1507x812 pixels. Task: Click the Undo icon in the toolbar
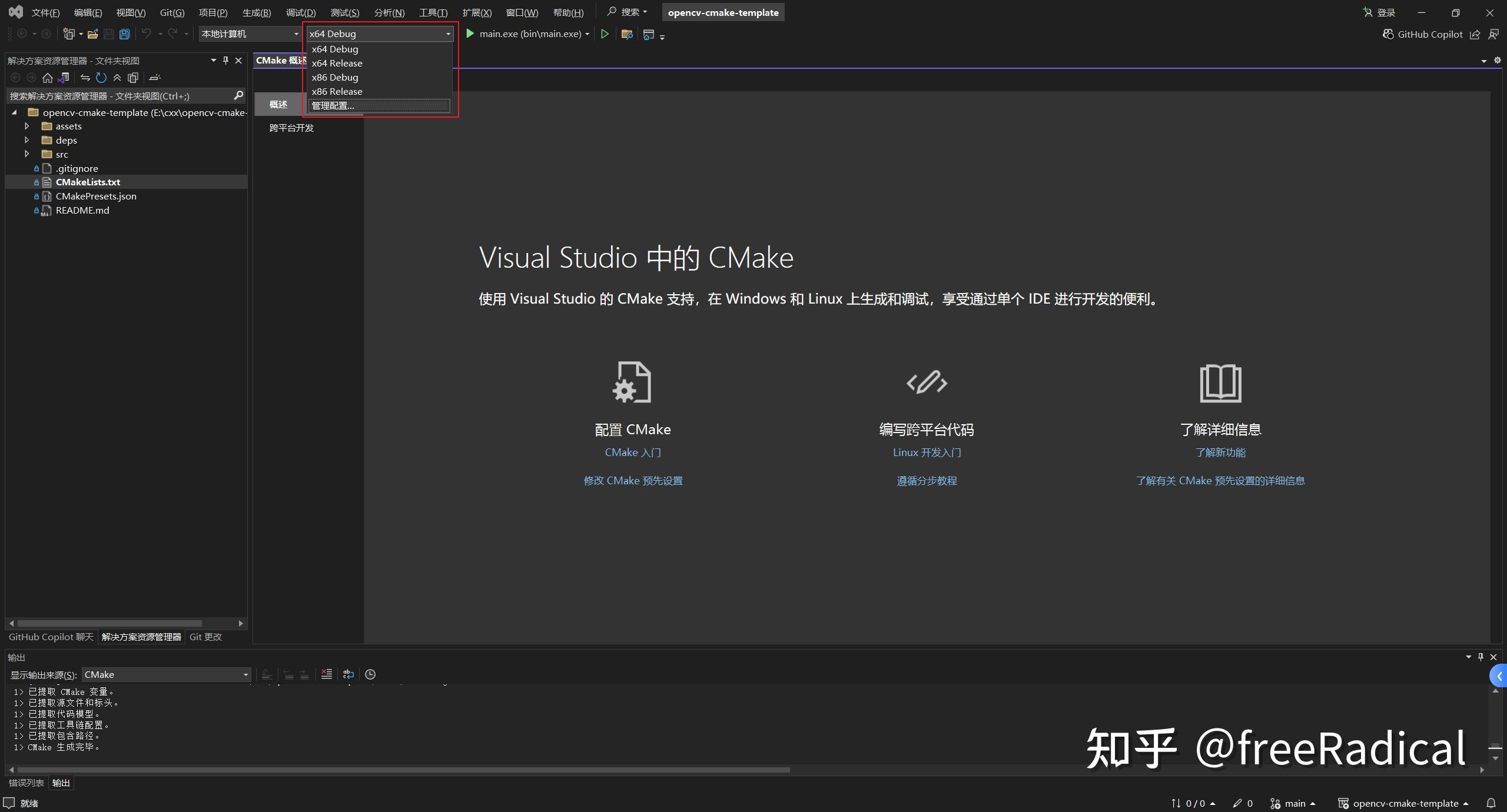pyautogui.click(x=147, y=34)
